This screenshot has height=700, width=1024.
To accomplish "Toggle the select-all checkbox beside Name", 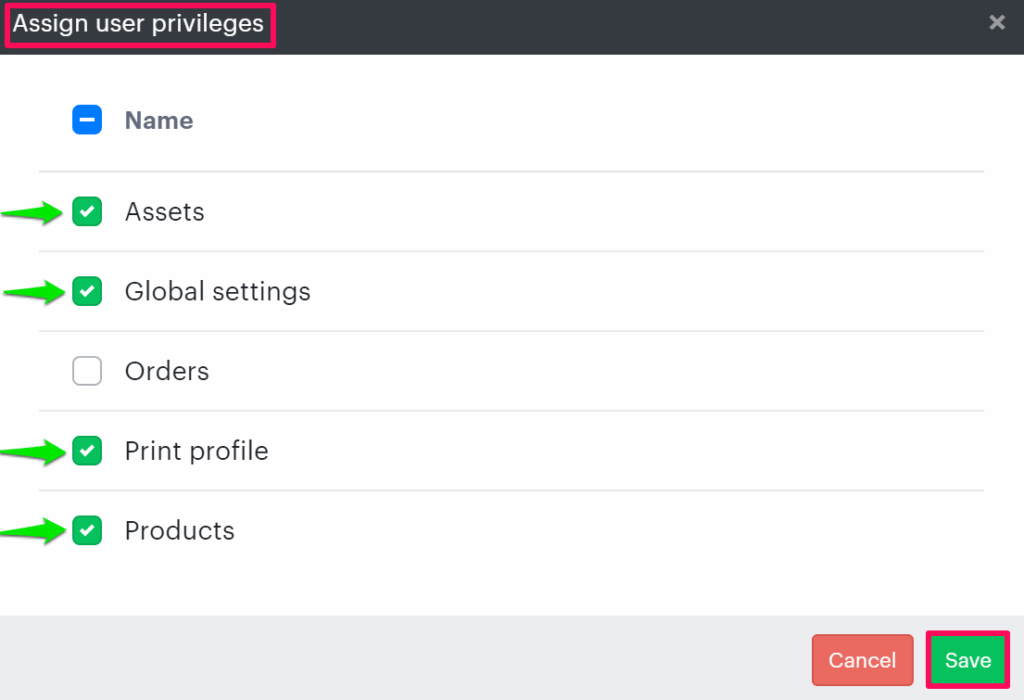I will [x=87, y=121].
